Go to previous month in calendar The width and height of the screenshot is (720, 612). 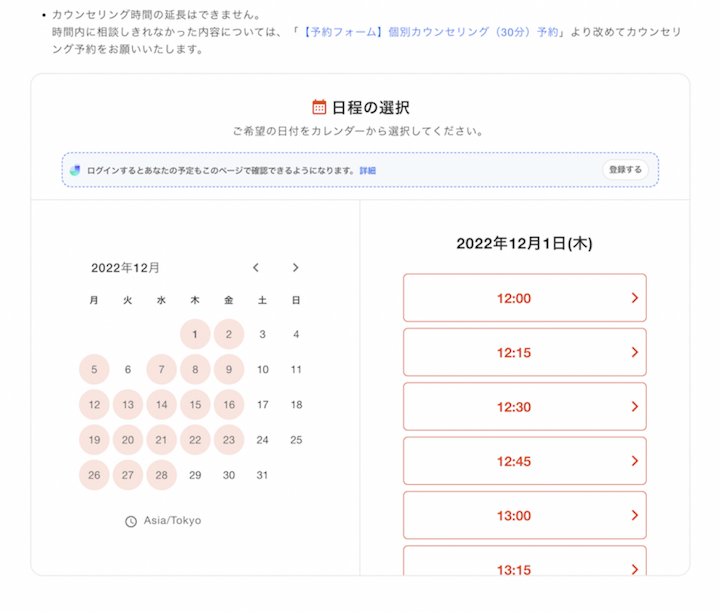[256, 267]
